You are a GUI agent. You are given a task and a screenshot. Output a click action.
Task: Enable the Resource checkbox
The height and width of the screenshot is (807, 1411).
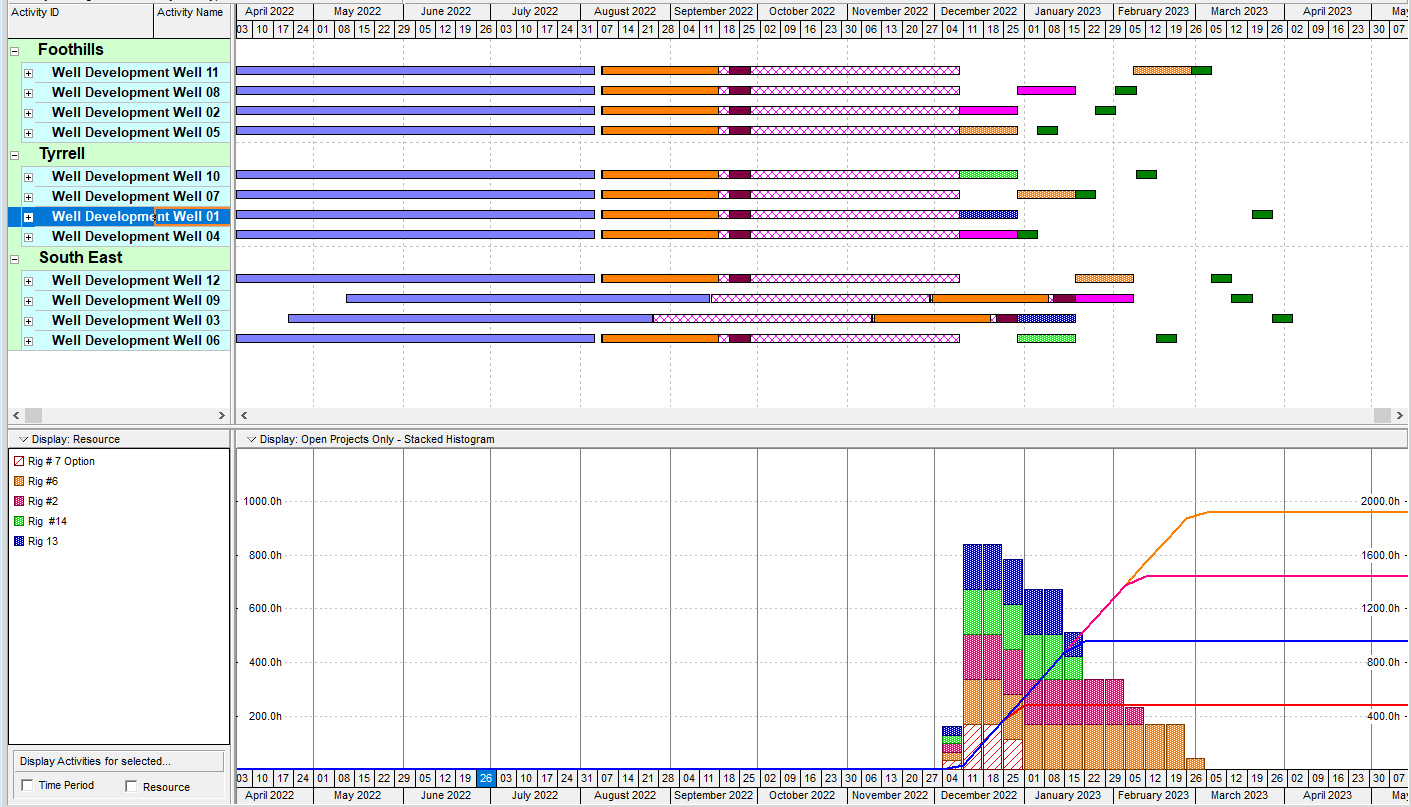click(131, 786)
